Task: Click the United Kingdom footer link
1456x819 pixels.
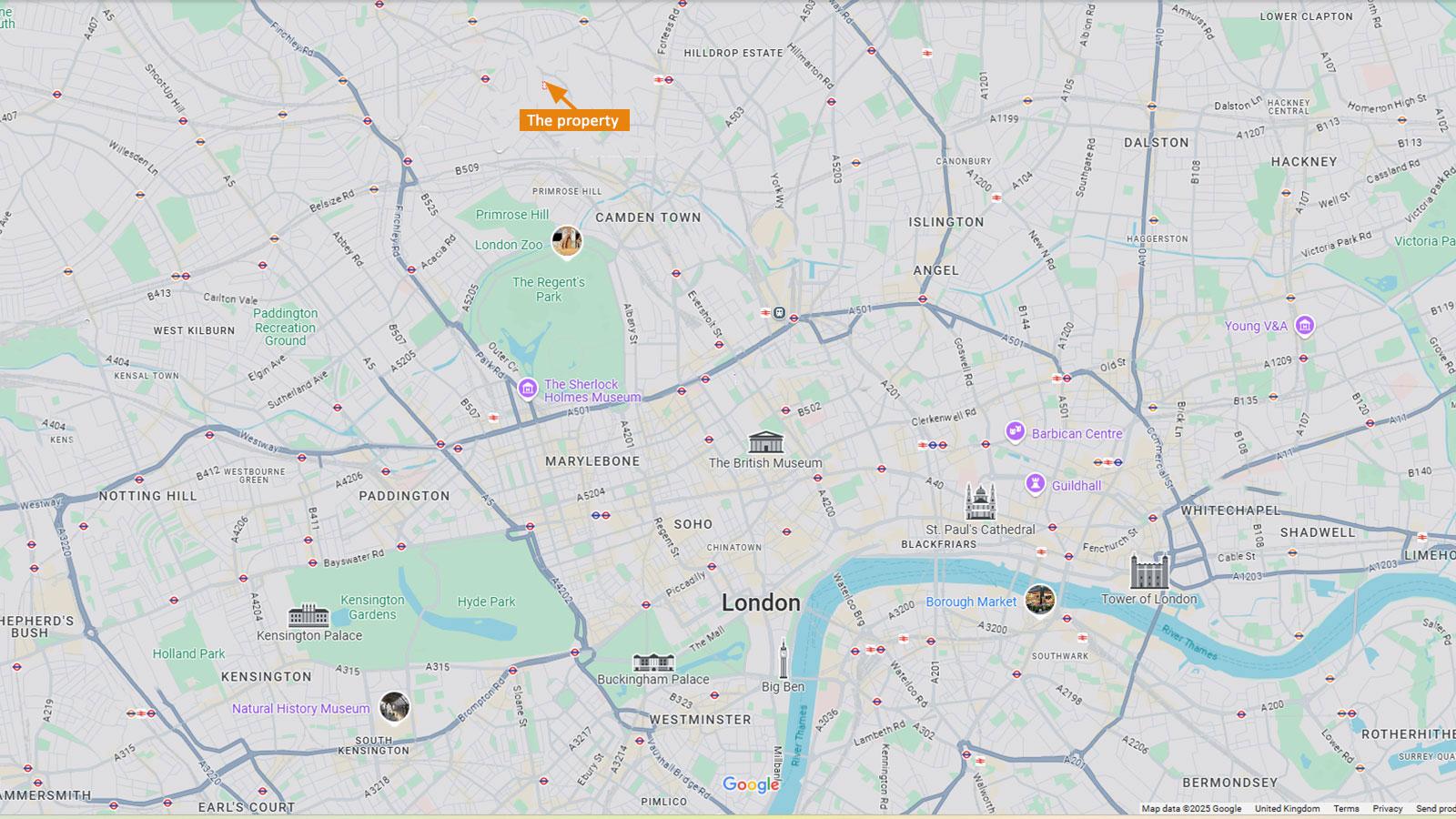Action: tap(1287, 808)
